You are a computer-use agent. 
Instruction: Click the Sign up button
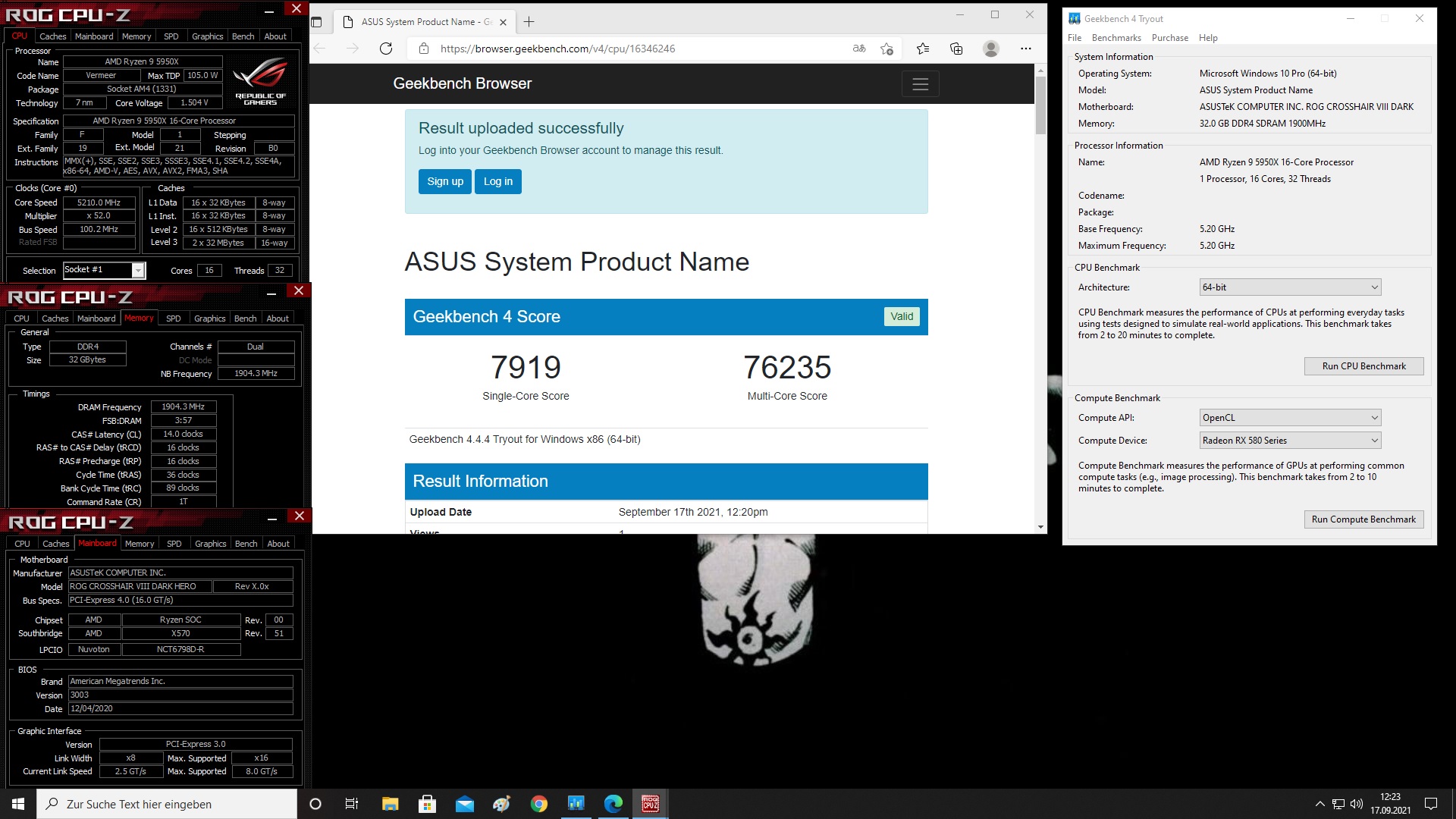pyautogui.click(x=445, y=181)
